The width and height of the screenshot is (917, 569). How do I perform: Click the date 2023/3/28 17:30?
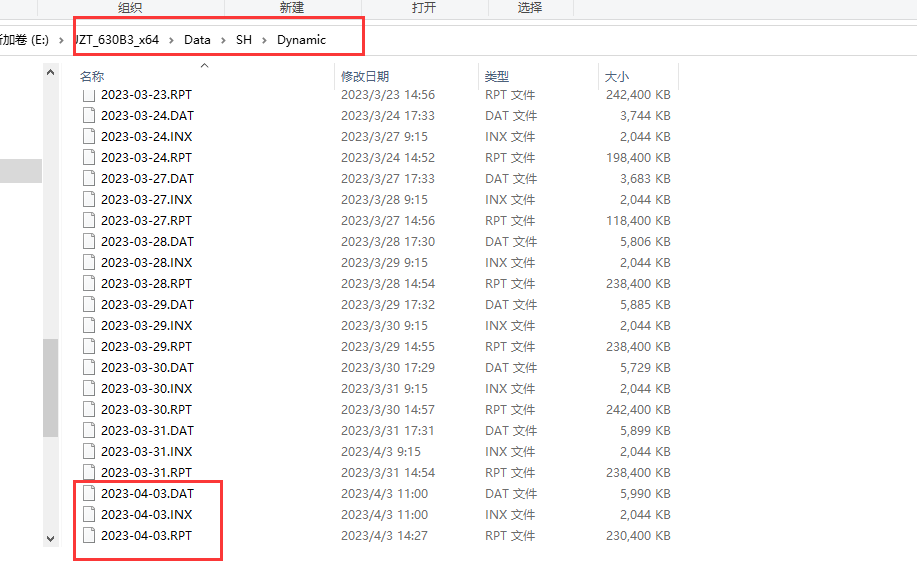tap(388, 242)
